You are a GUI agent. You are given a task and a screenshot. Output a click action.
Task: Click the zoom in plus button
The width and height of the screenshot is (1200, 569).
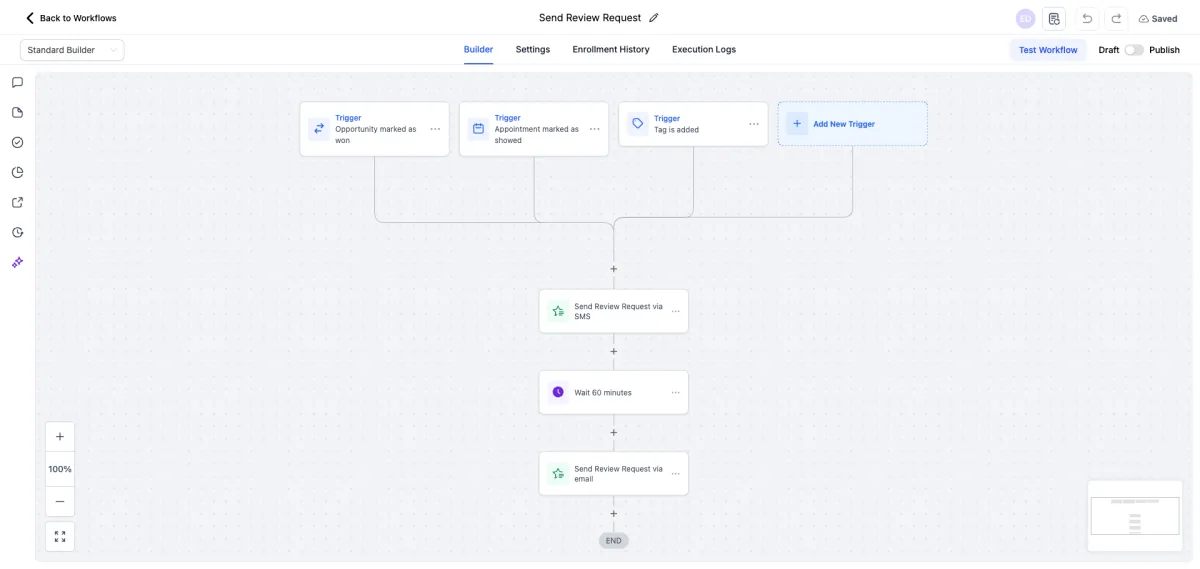[60, 437]
